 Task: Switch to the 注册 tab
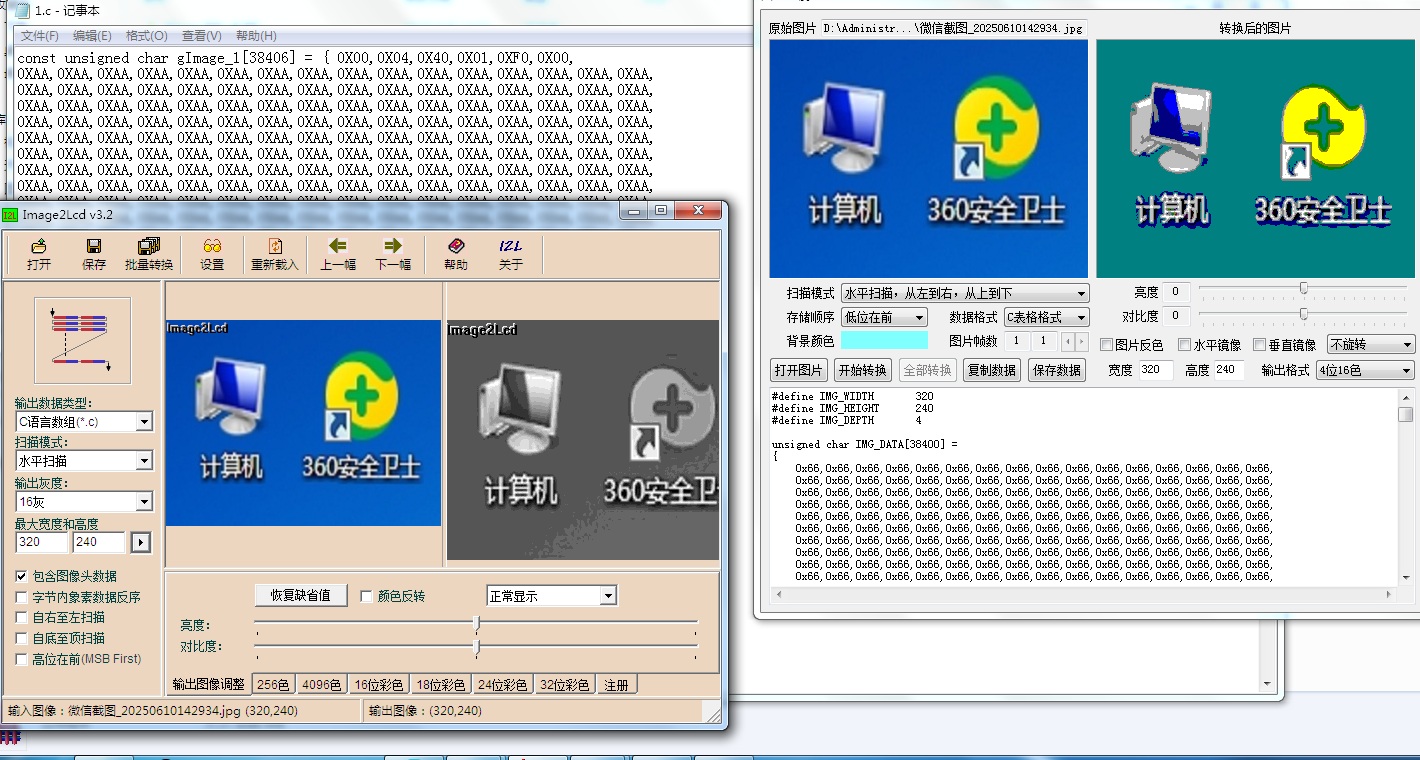click(x=617, y=685)
